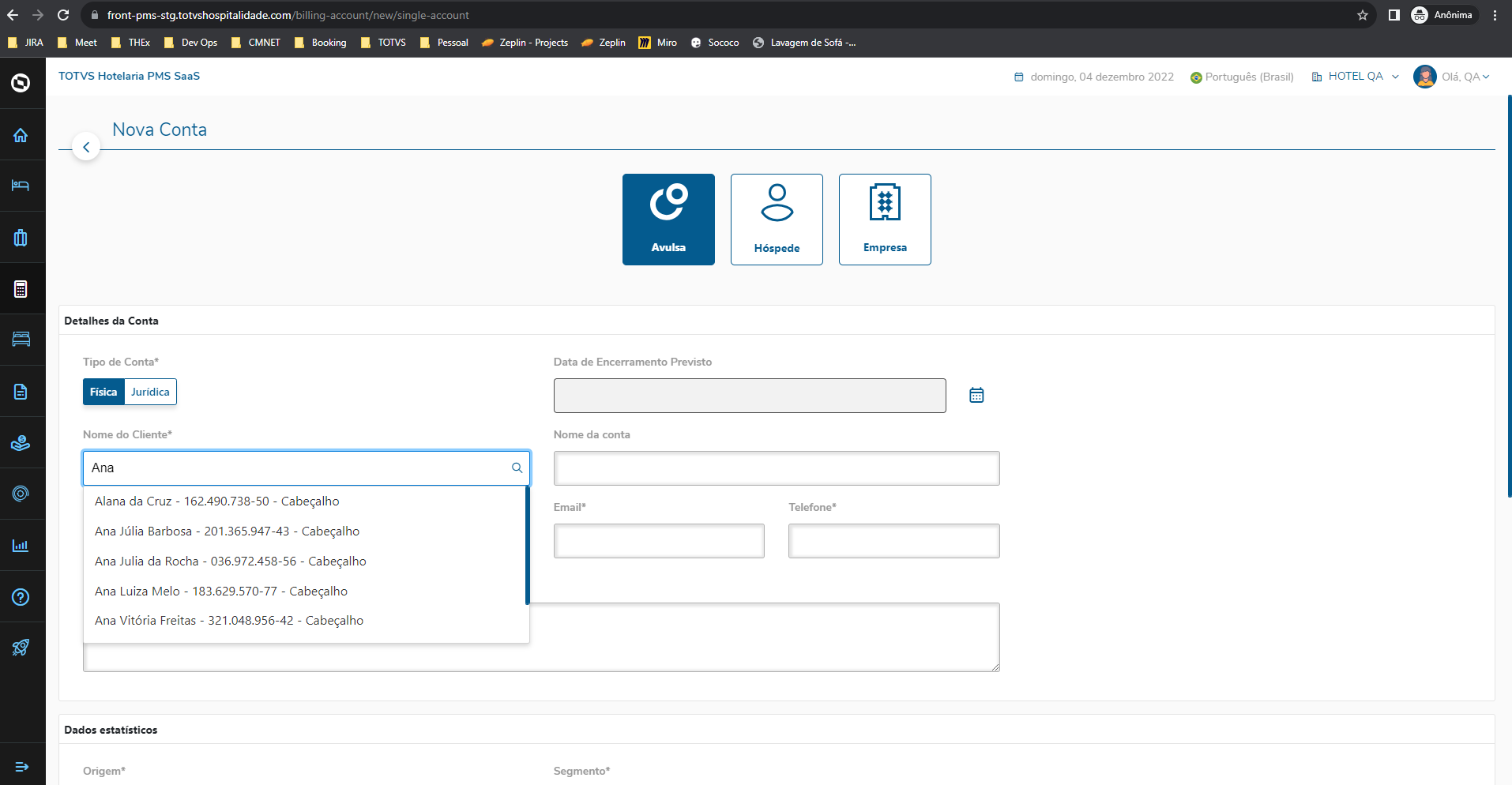Click the Data de Encerramento Previsto field

[750, 396]
